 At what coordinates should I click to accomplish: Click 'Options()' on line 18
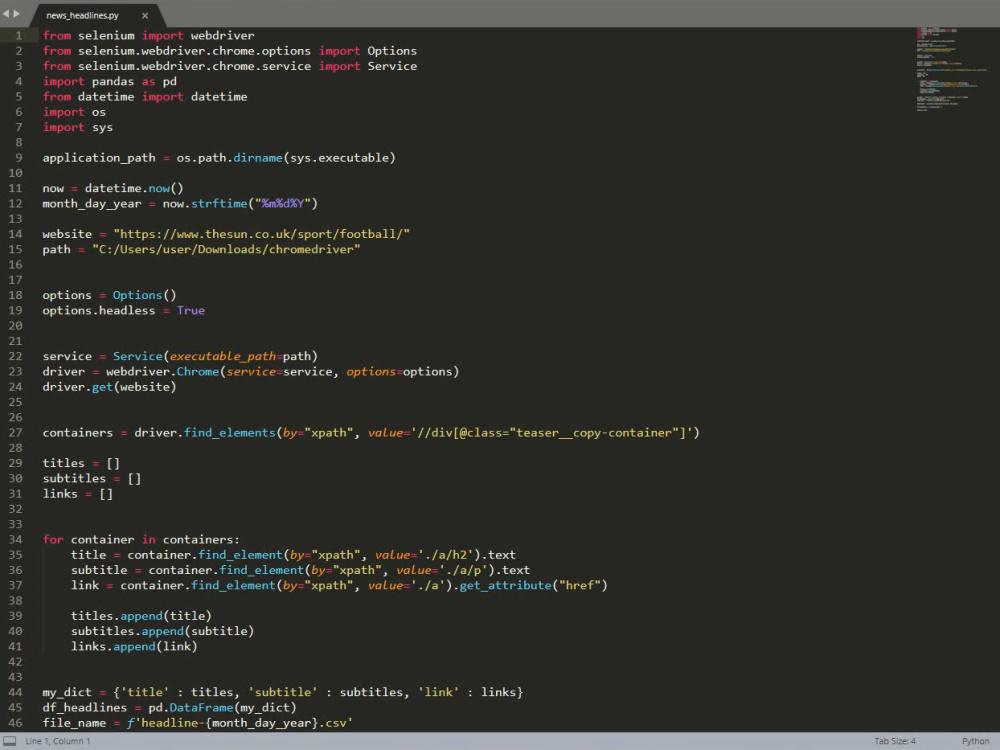pos(144,295)
